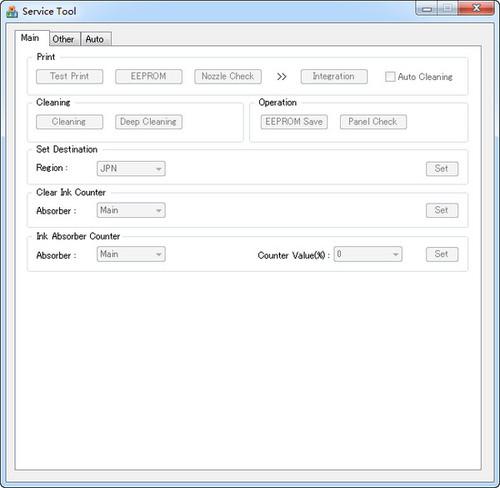500x488 pixels.
Task: Expand the Counter Value(%) dropdown
Action: click(x=368, y=254)
